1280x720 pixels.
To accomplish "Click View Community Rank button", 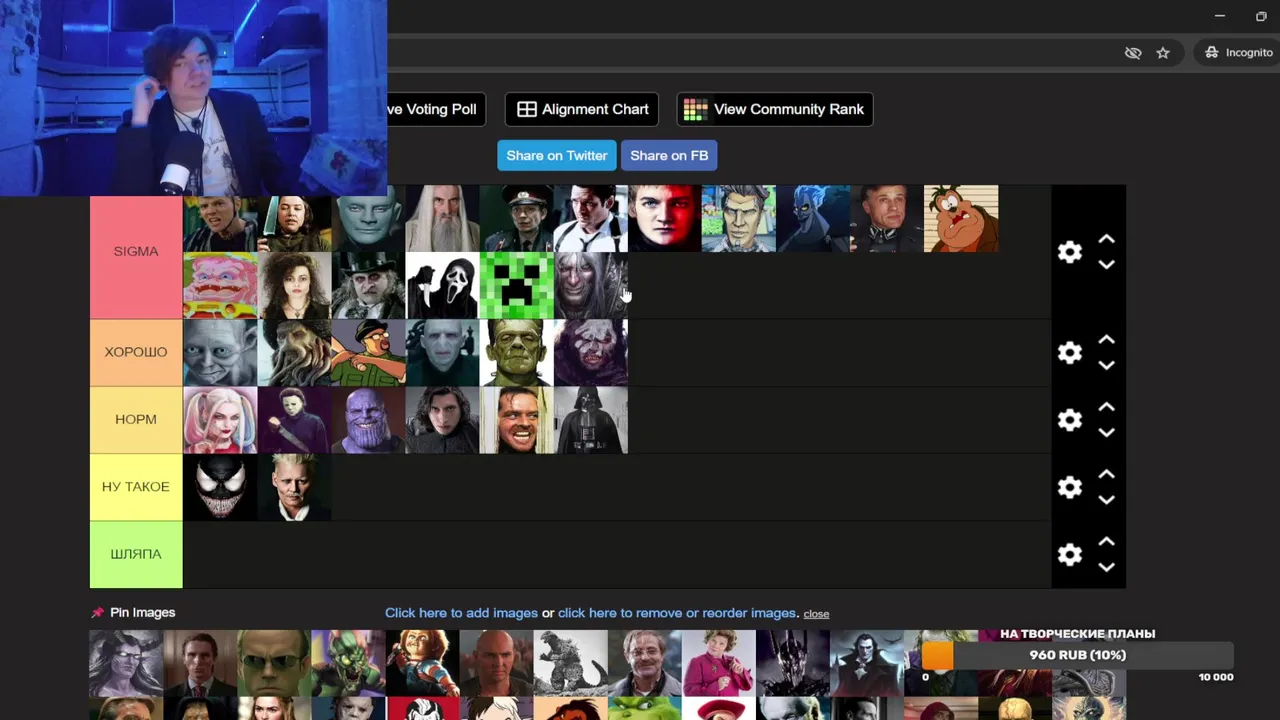I will point(775,109).
